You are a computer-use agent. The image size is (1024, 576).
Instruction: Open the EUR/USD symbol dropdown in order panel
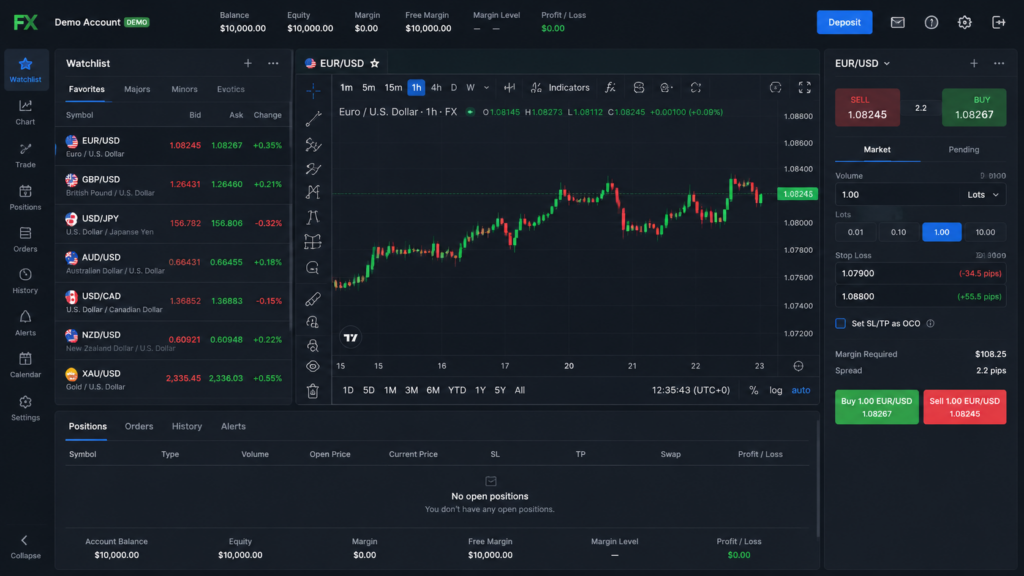(862, 63)
